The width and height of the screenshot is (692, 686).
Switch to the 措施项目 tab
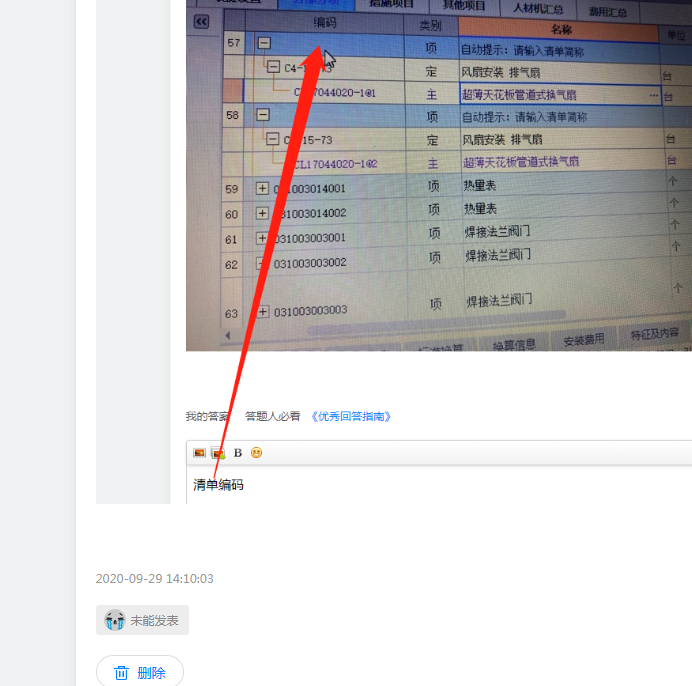pyautogui.click(x=391, y=4)
